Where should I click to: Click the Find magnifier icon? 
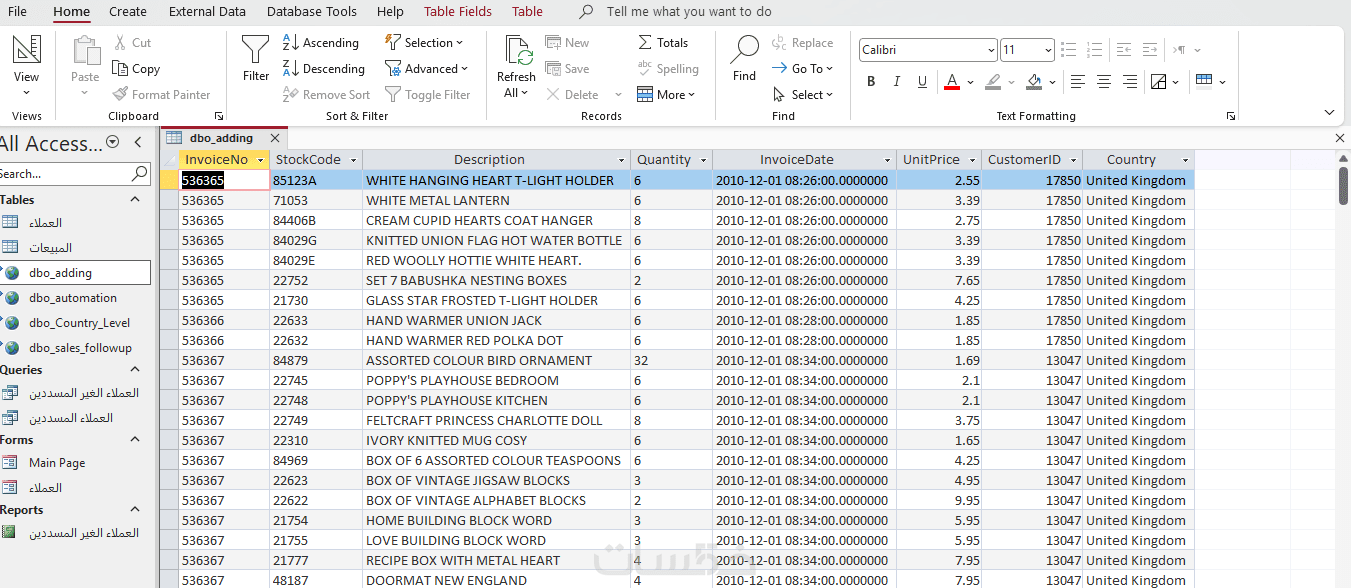click(x=745, y=49)
